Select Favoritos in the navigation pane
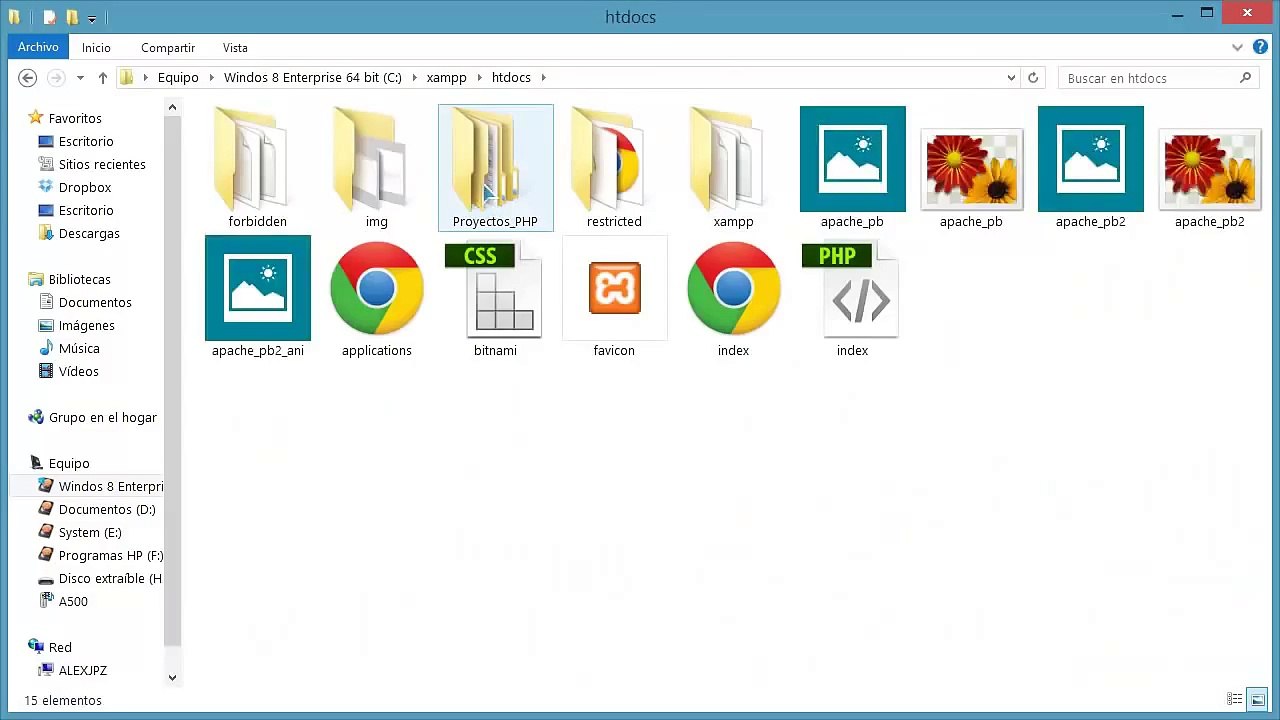The height and width of the screenshot is (720, 1280). pos(75,118)
